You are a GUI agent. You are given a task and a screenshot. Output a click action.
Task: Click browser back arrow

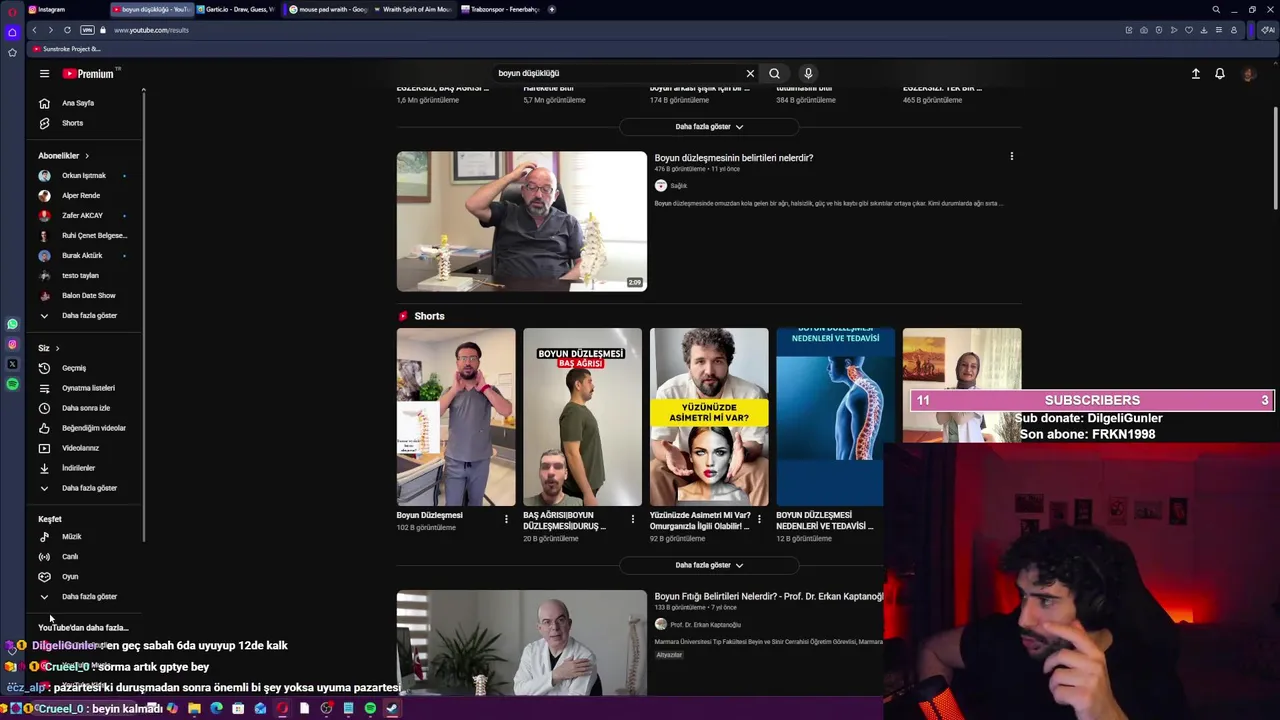click(34, 30)
